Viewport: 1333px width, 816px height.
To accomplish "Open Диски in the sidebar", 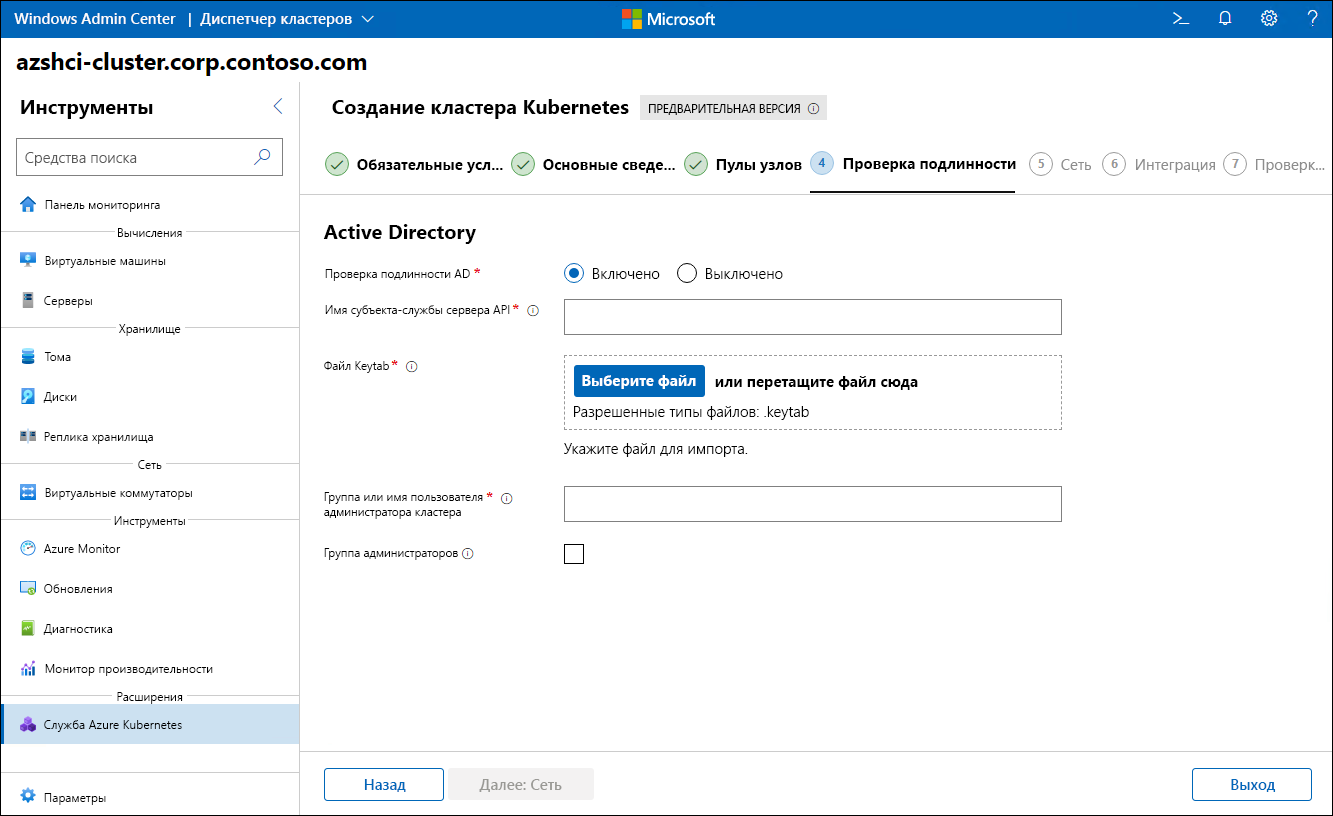I will click(x=150, y=397).
